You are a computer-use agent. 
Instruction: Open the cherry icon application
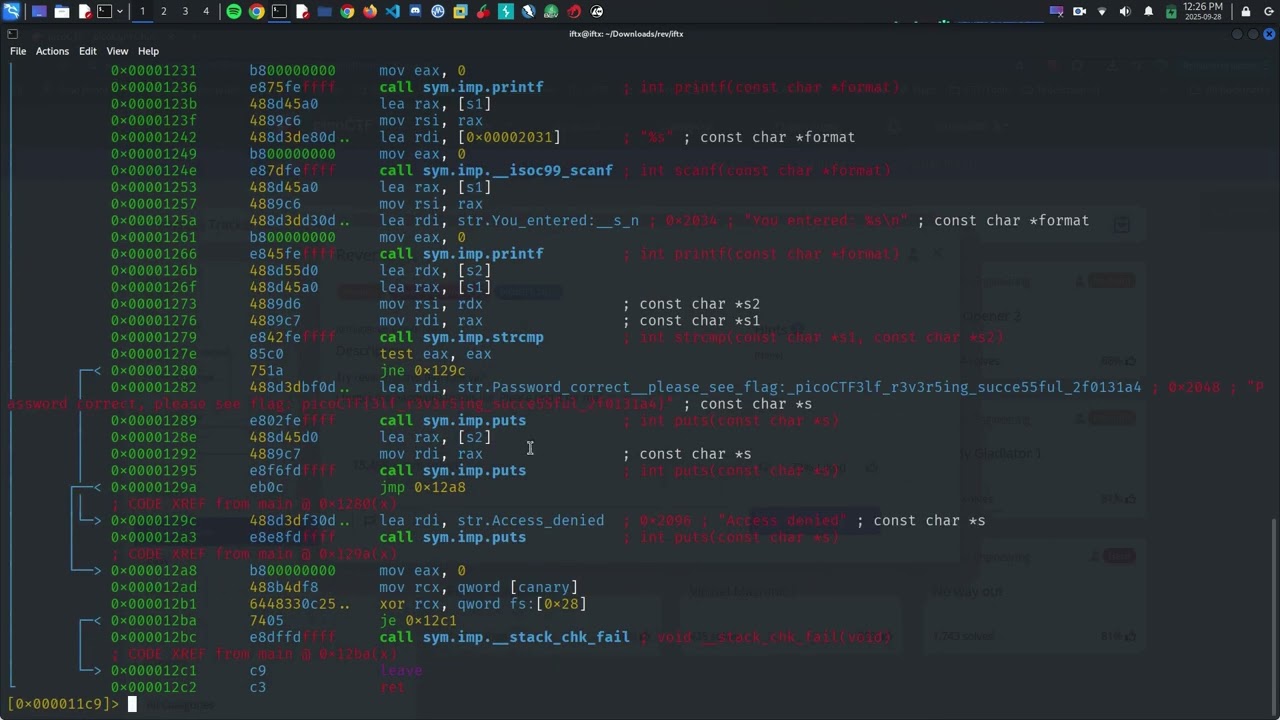(483, 11)
